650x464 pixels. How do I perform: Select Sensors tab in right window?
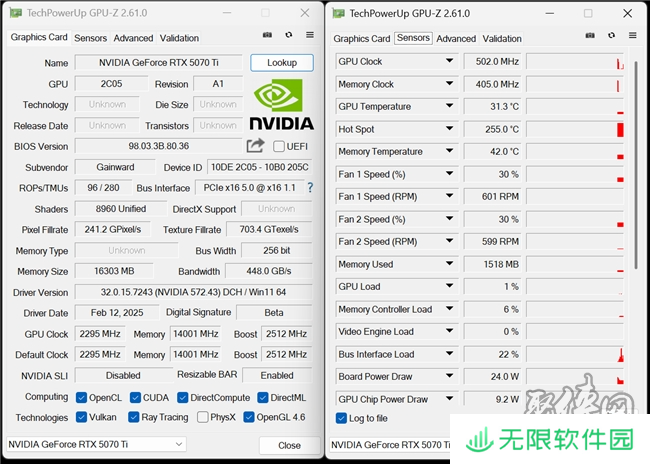pyautogui.click(x=413, y=38)
